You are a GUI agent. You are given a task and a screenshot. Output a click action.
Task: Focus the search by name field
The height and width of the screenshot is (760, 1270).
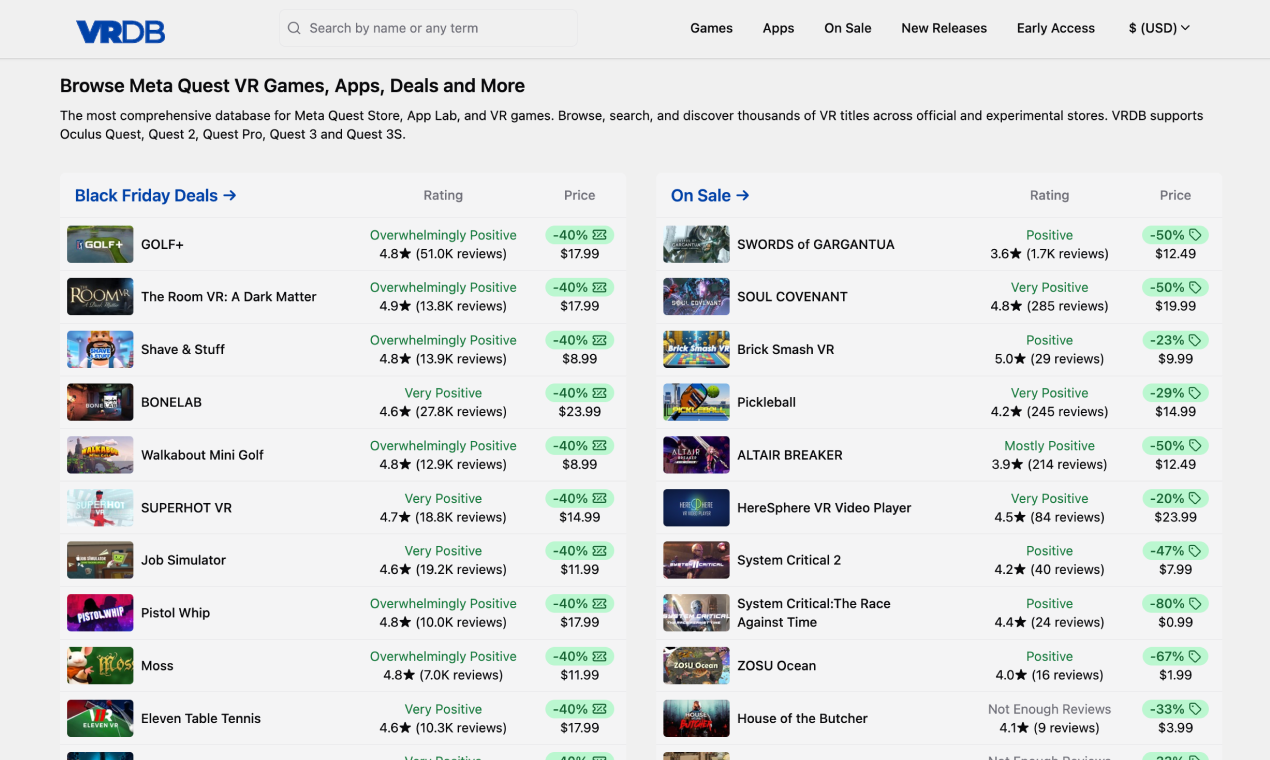click(x=428, y=28)
